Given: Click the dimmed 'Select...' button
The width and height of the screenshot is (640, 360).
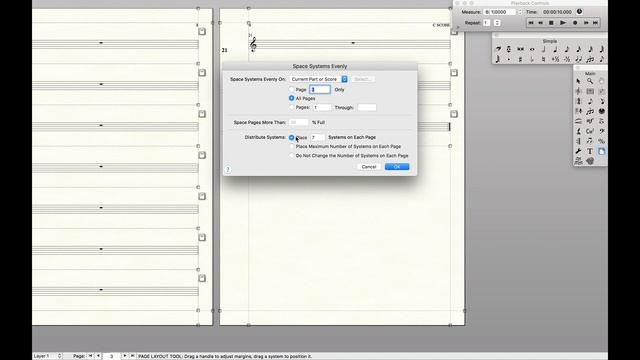Looking at the screenshot, I should [x=362, y=79].
